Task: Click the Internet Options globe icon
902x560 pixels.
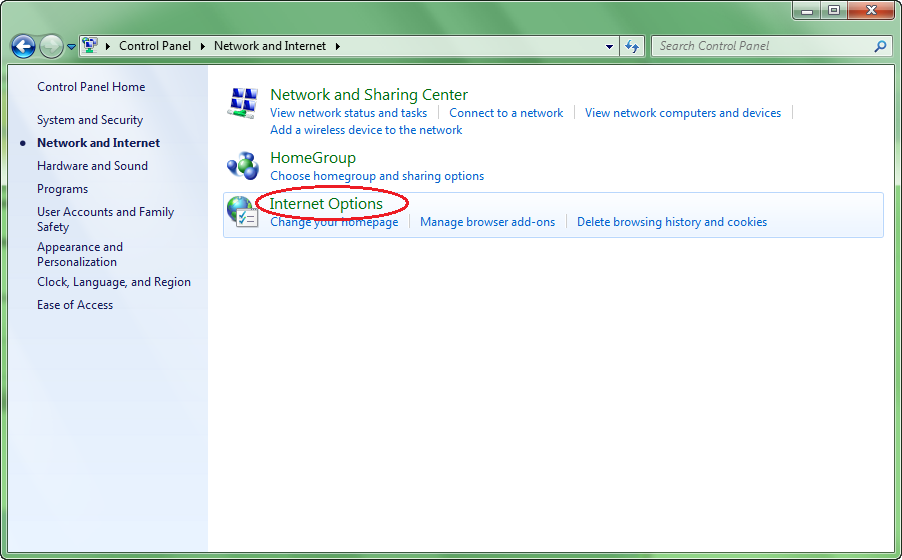Action: pyautogui.click(x=242, y=212)
